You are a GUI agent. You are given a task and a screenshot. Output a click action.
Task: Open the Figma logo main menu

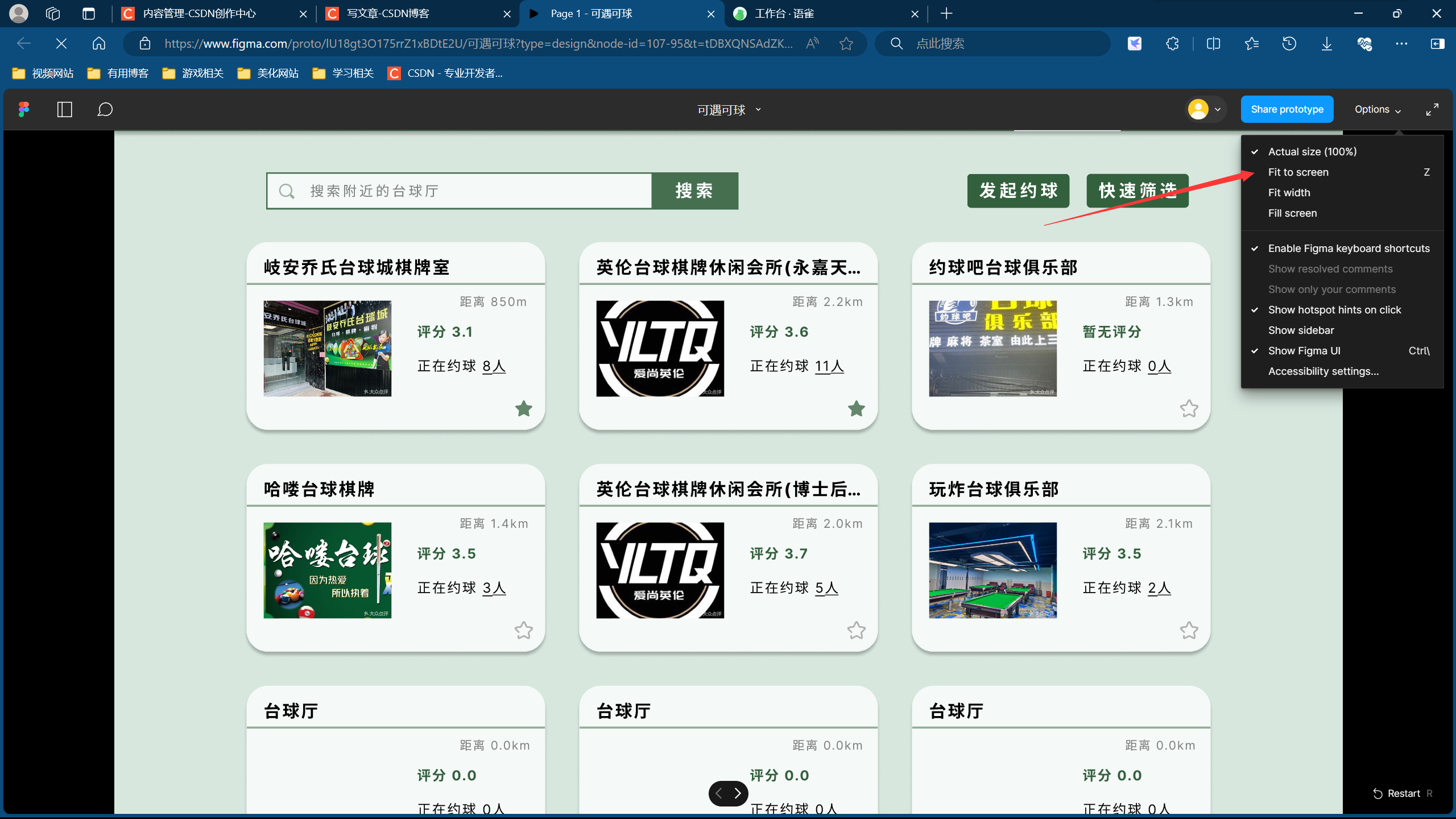click(x=23, y=109)
